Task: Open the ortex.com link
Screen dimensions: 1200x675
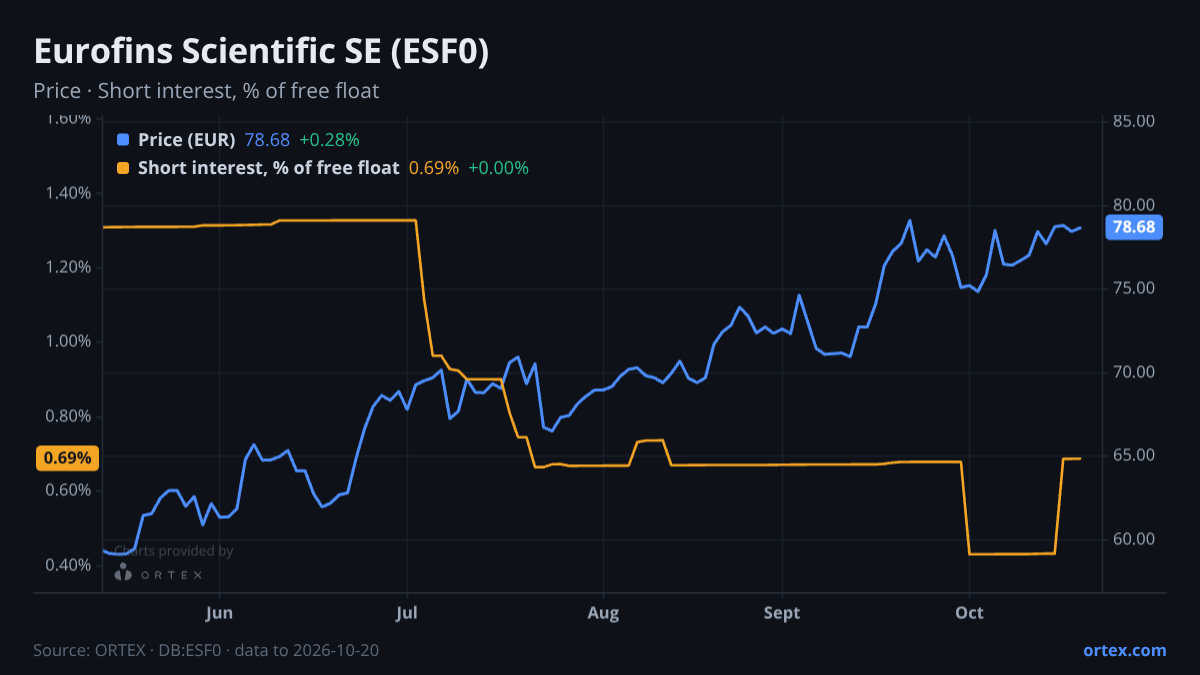Action: tap(1125, 650)
